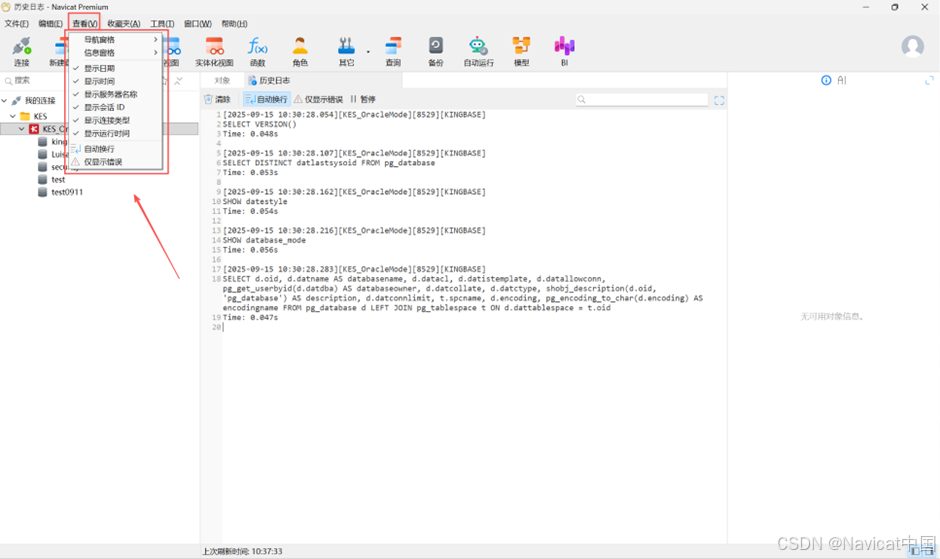Screen dimensions: 940x559
Task: Toggle full-screen icon next to log search
Action: point(719,100)
